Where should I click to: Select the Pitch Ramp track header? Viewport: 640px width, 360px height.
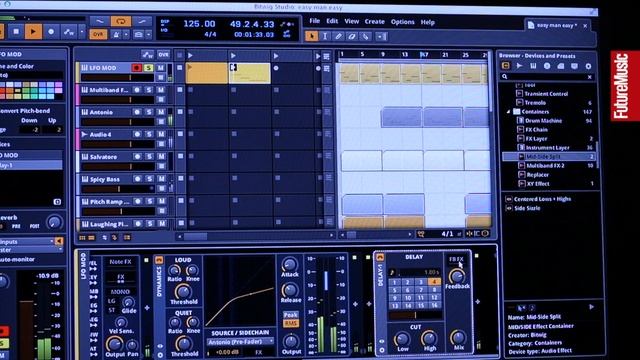pos(109,202)
